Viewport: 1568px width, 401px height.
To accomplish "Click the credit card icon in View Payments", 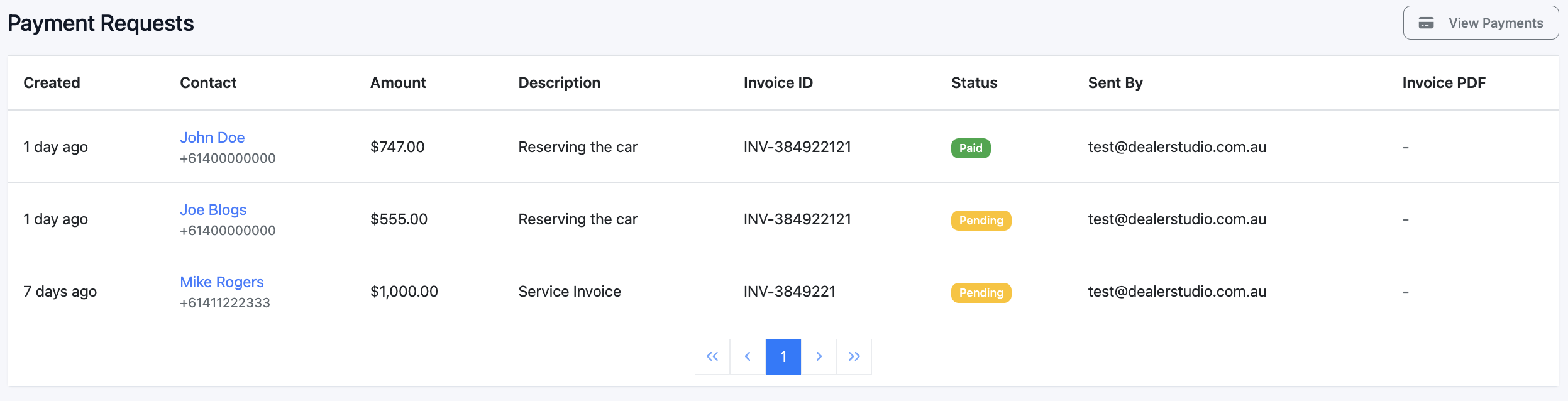I will (x=1427, y=23).
